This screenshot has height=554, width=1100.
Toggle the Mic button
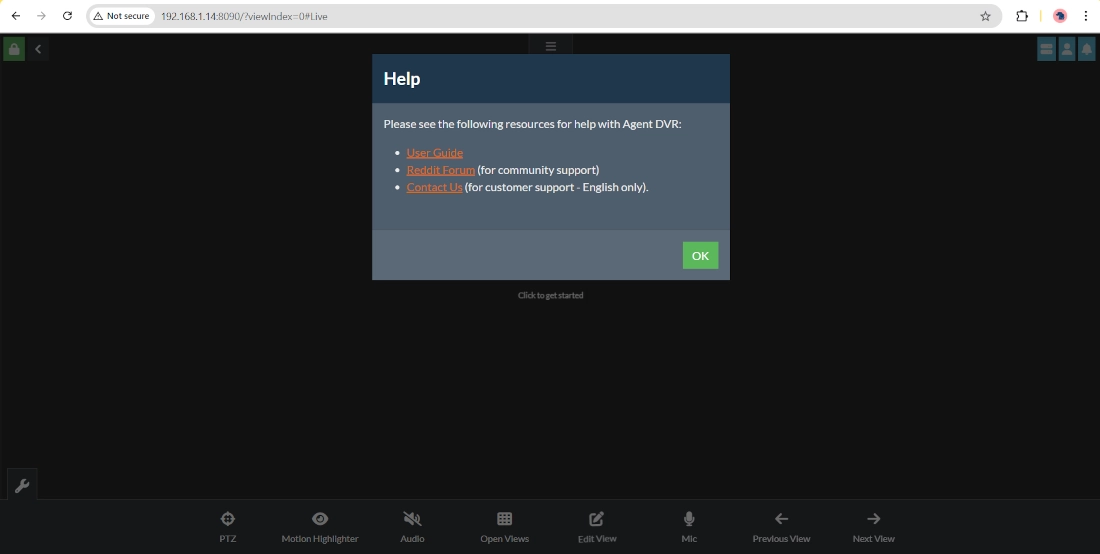pyautogui.click(x=689, y=527)
